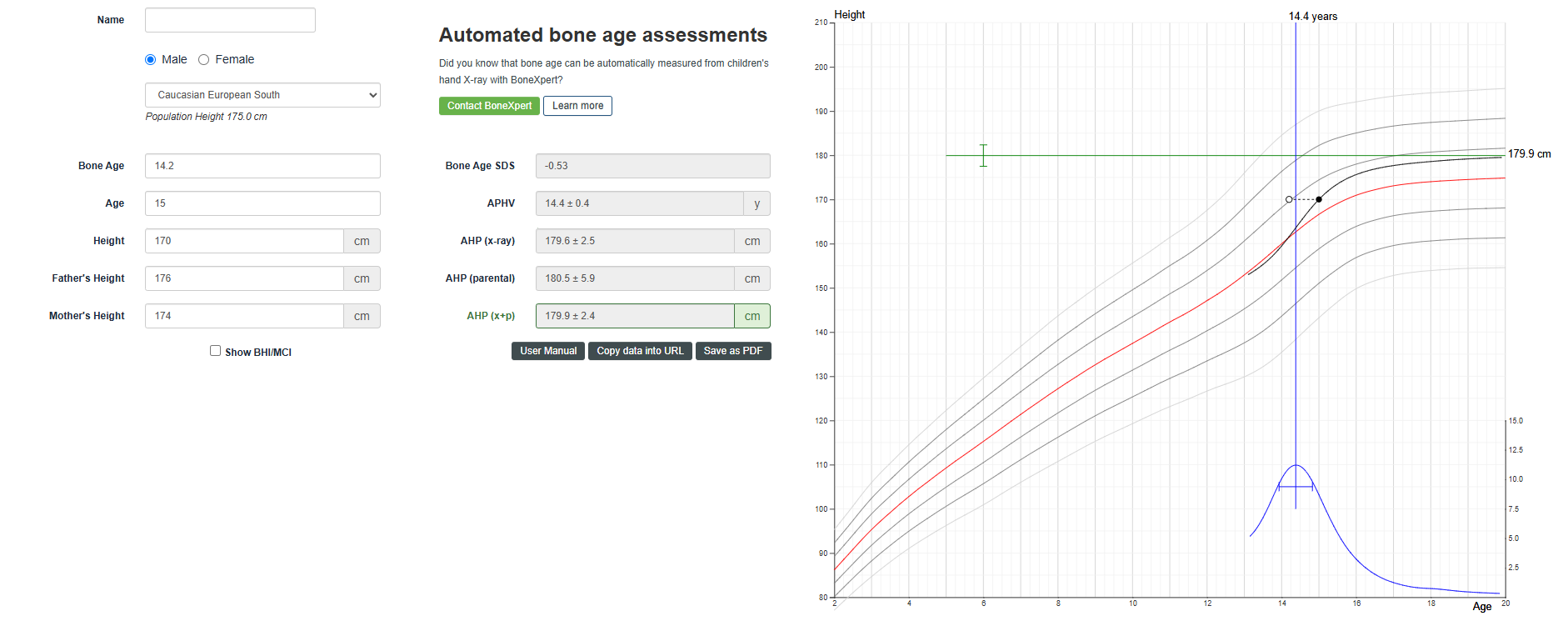
Task: Click the Name input field
Action: coord(230,20)
